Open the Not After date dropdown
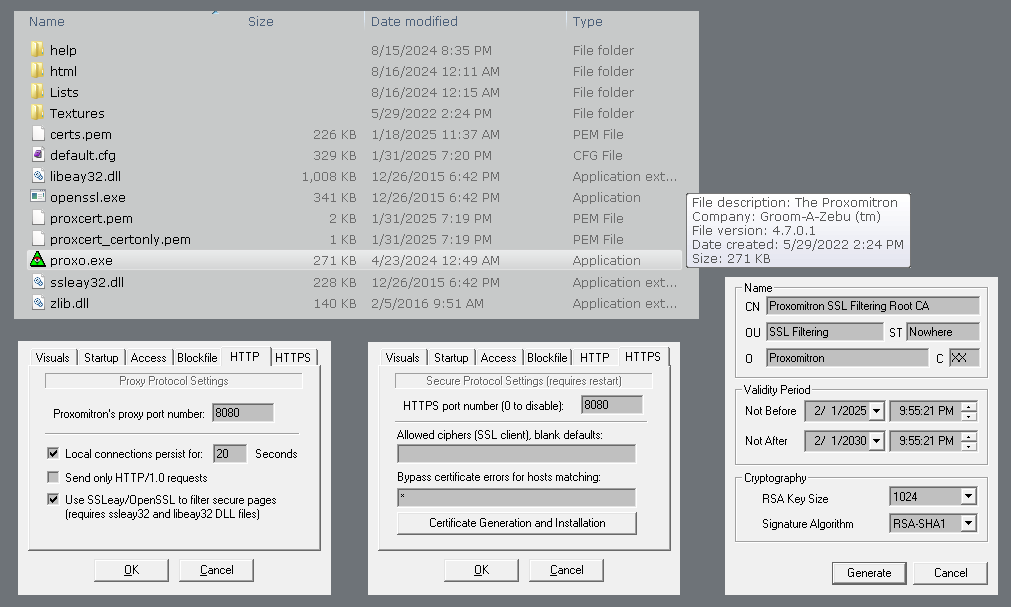Image resolution: width=1011 pixels, height=607 pixels. coord(876,441)
